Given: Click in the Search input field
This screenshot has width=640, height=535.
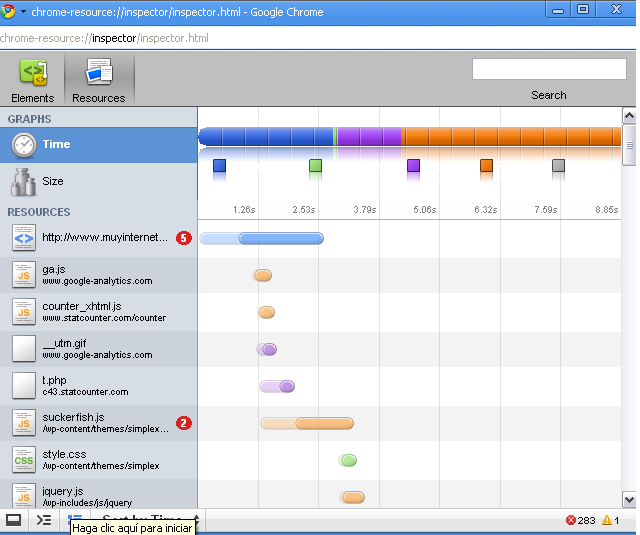Looking at the screenshot, I should [548, 69].
